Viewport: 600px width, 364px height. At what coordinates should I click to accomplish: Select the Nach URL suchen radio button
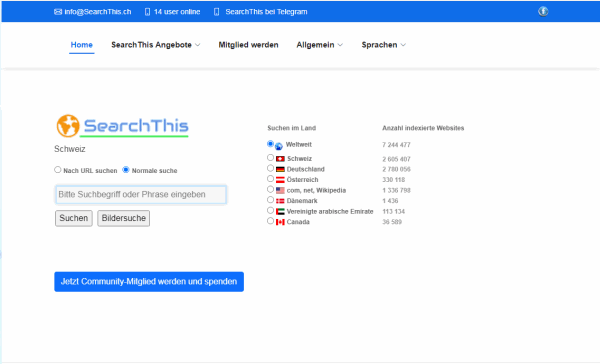point(57,170)
